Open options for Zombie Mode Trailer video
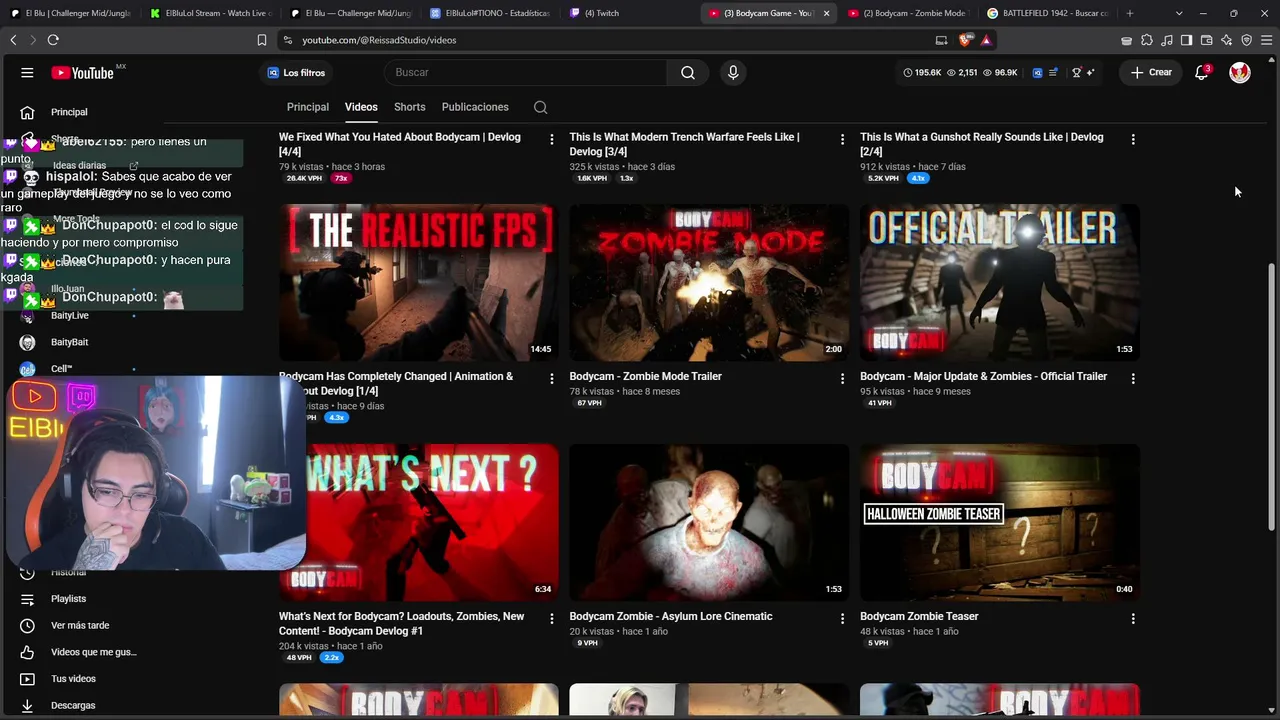Image resolution: width=1280 pixels, height=720 pixels. (842, 379)
